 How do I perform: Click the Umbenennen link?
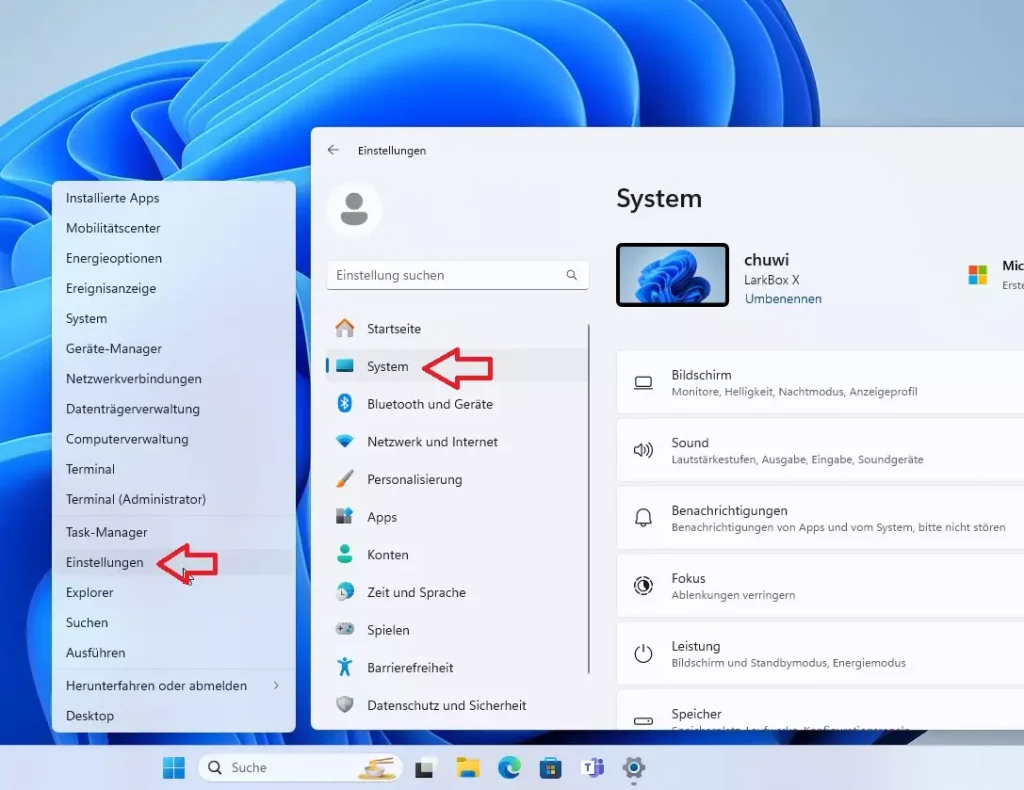pos(784,297)
